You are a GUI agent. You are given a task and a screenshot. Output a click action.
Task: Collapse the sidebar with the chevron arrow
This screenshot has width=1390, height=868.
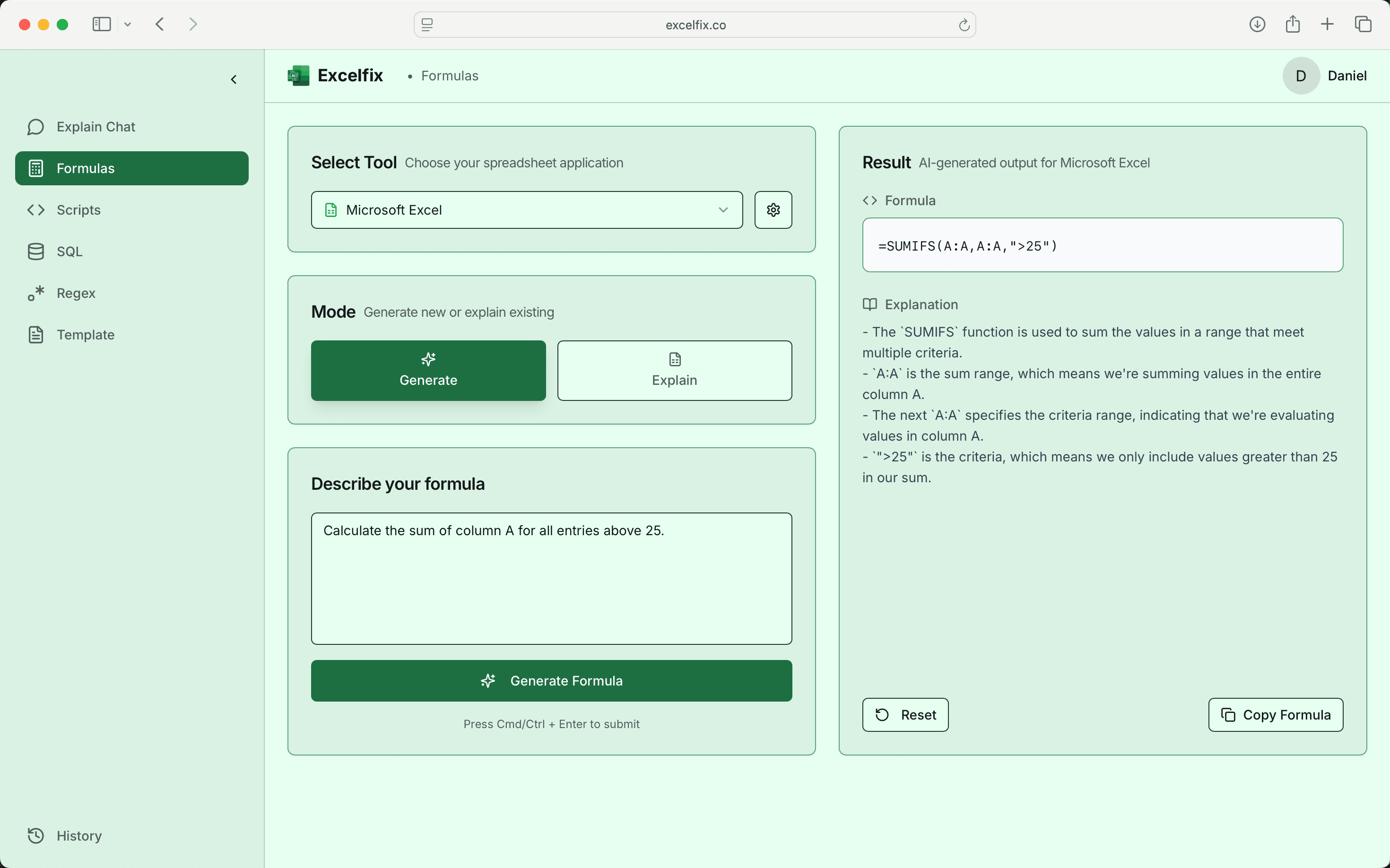[234, 79]
